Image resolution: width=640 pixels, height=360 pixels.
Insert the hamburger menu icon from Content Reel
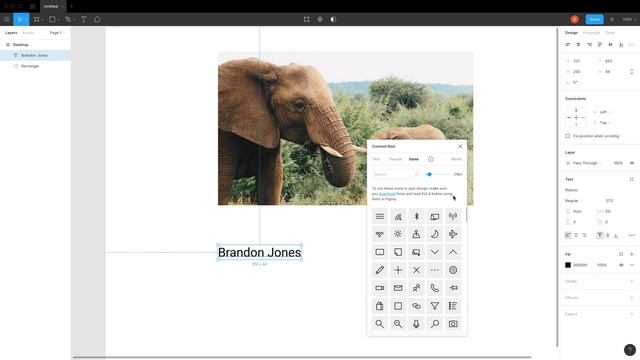pos(380,216)
